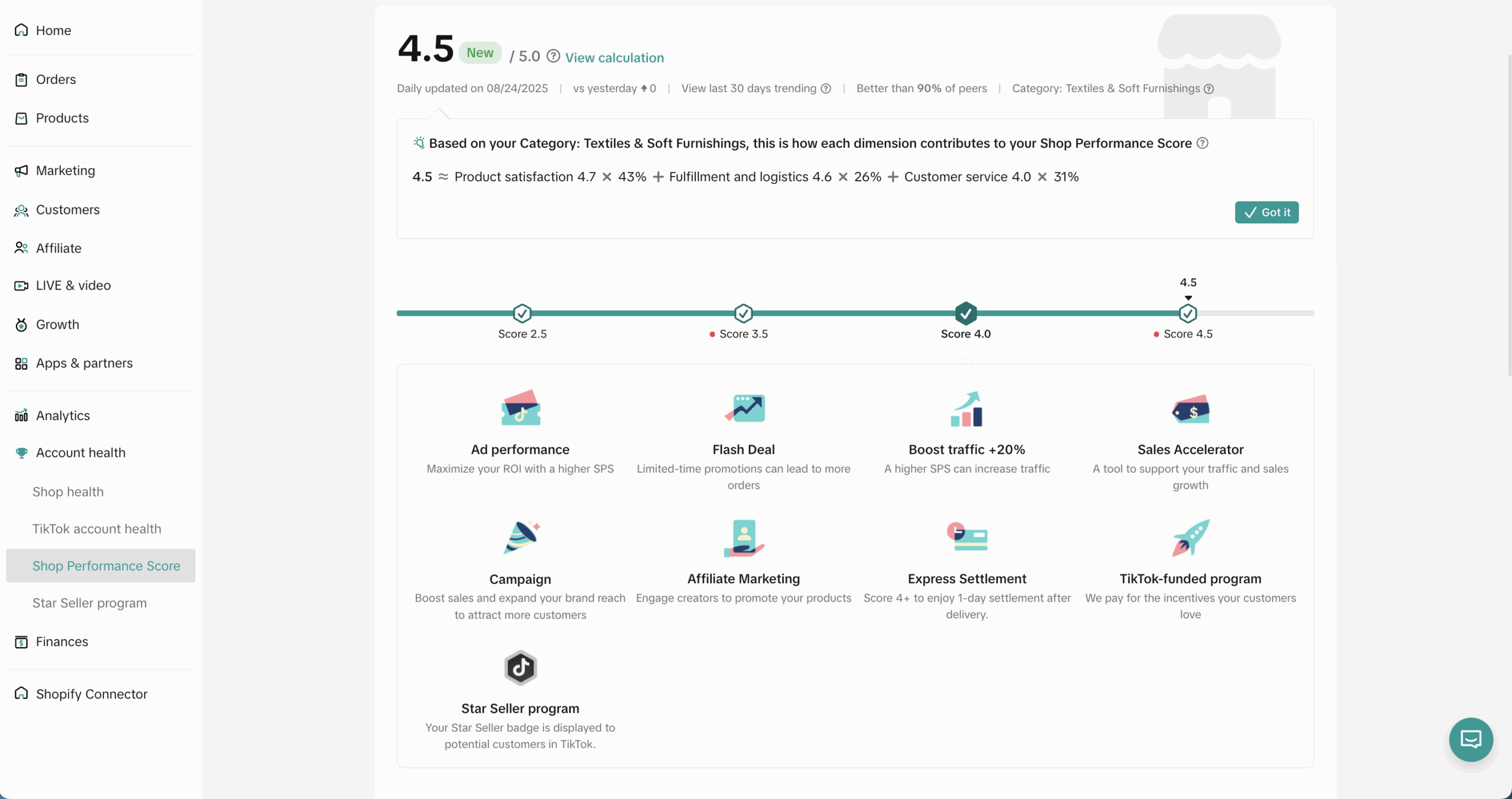Image resolution: width=1512 pixels, height=799 pixels.
Task: Click the Shopify Connector icon
Action: point(21,694)
